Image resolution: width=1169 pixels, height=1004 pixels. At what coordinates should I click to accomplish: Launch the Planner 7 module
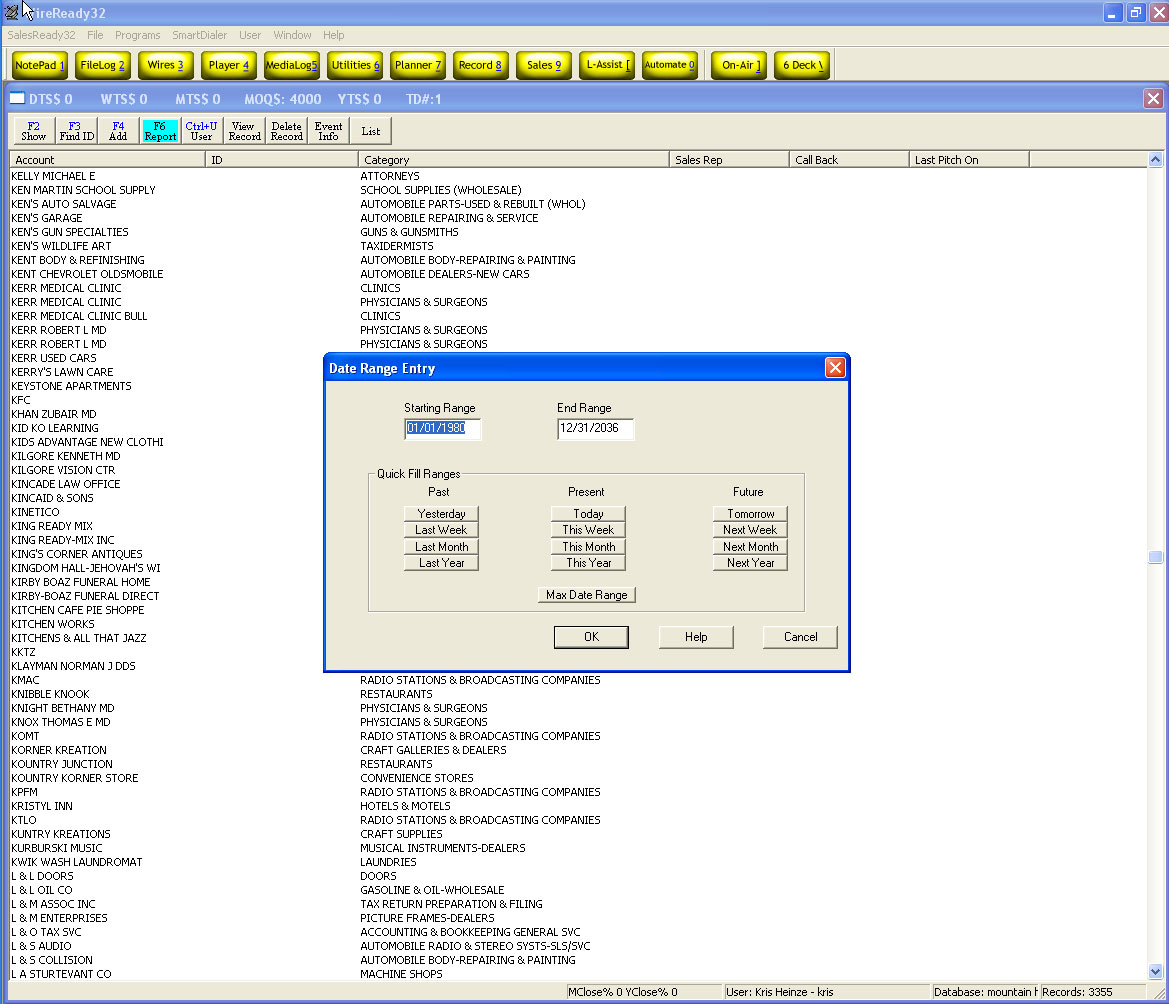click(418, 65)
